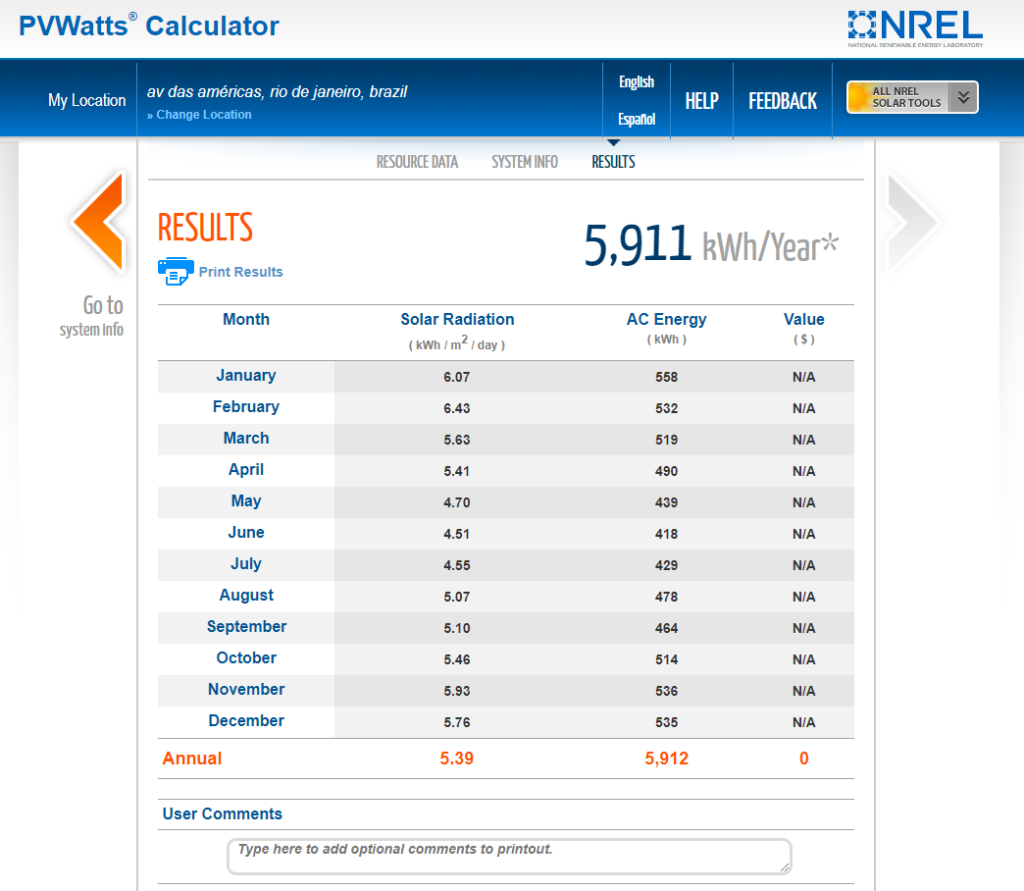The height and width of the screenshot is (891, 1024).
Task: Click the October row label
Action: coord(246,658)
